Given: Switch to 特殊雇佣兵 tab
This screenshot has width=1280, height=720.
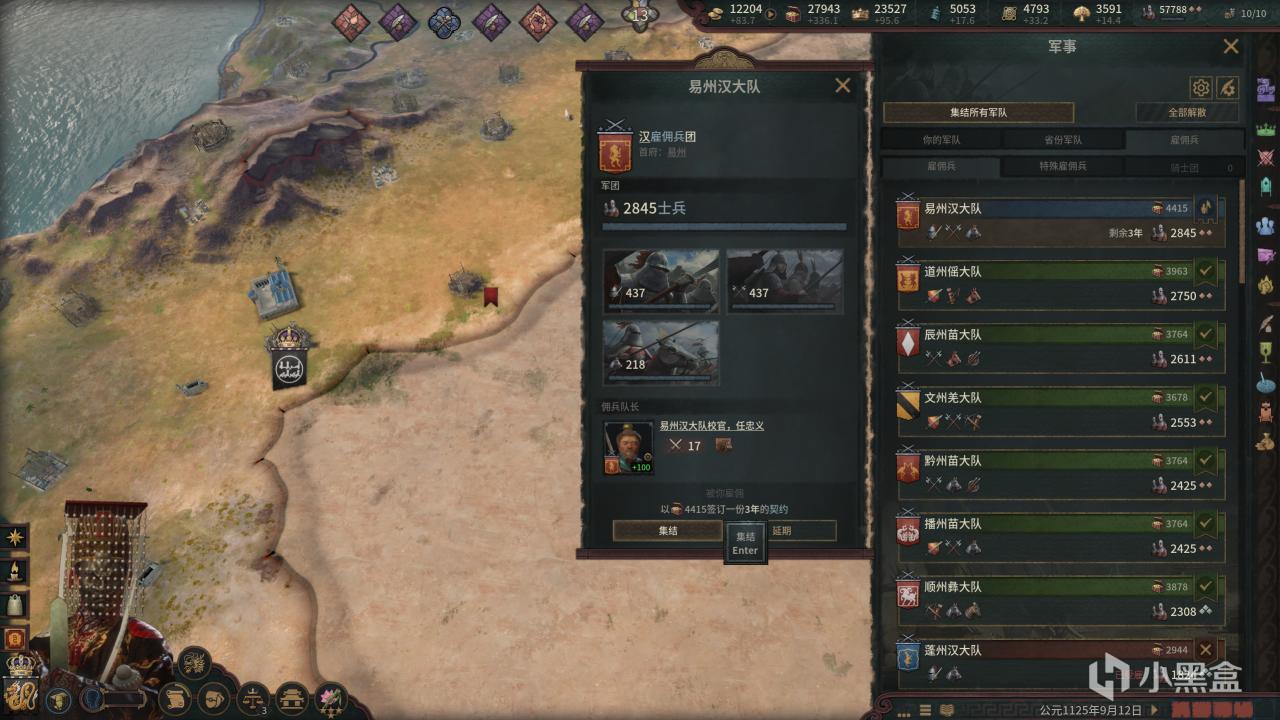Looking at the screenshot, I should coord(1062,166).
